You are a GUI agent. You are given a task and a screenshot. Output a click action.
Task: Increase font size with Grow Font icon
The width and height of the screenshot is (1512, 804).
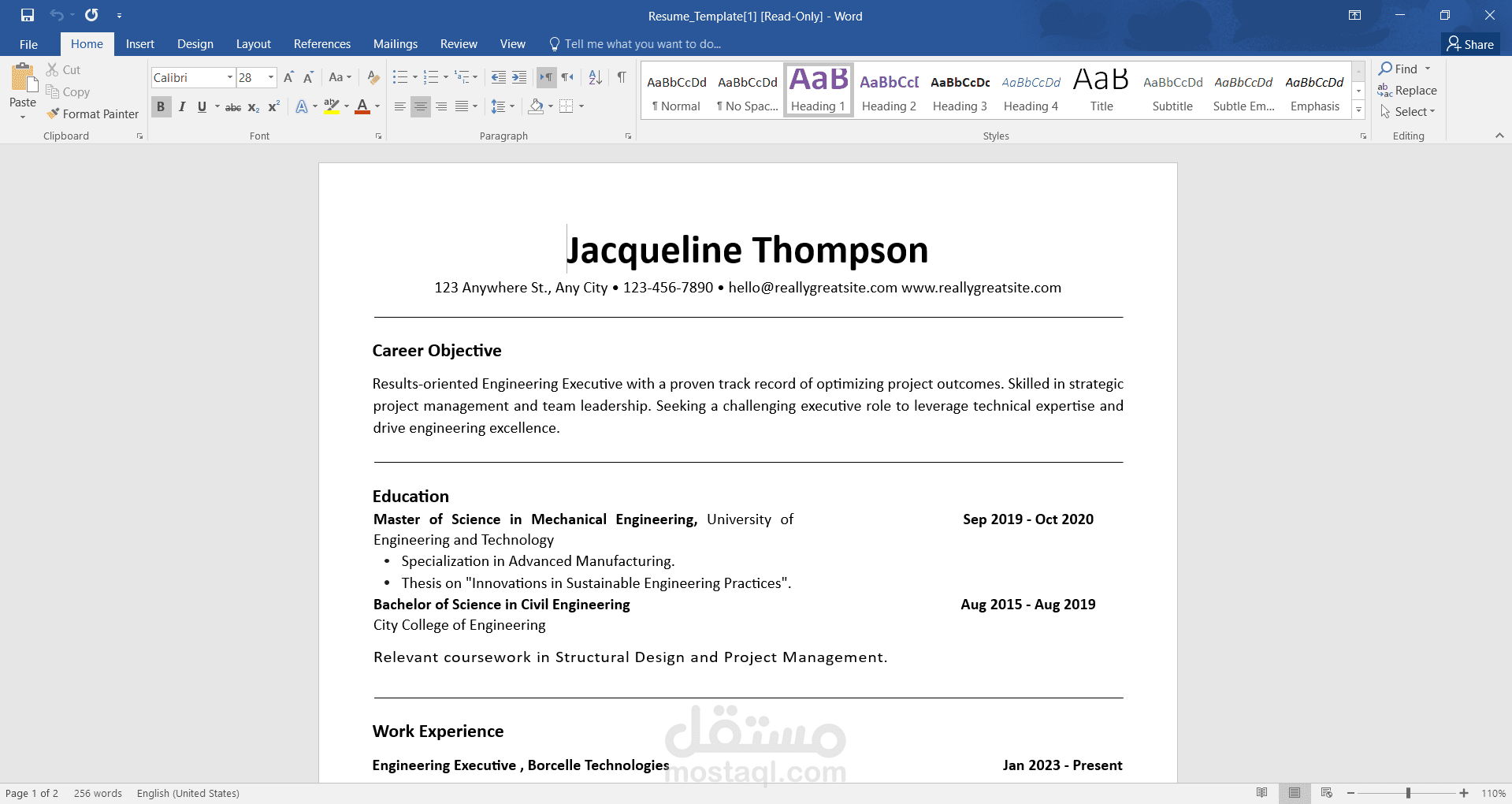[x=288, y=77]
